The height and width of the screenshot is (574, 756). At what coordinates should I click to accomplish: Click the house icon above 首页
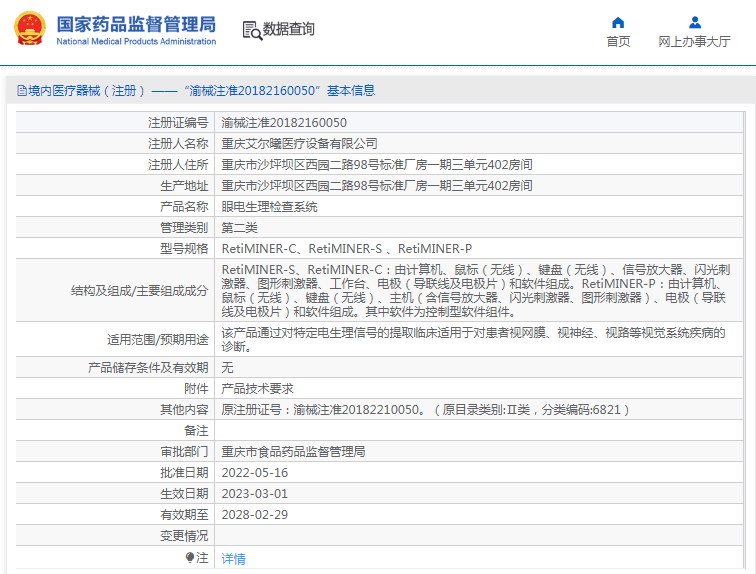tap(618, 22)
